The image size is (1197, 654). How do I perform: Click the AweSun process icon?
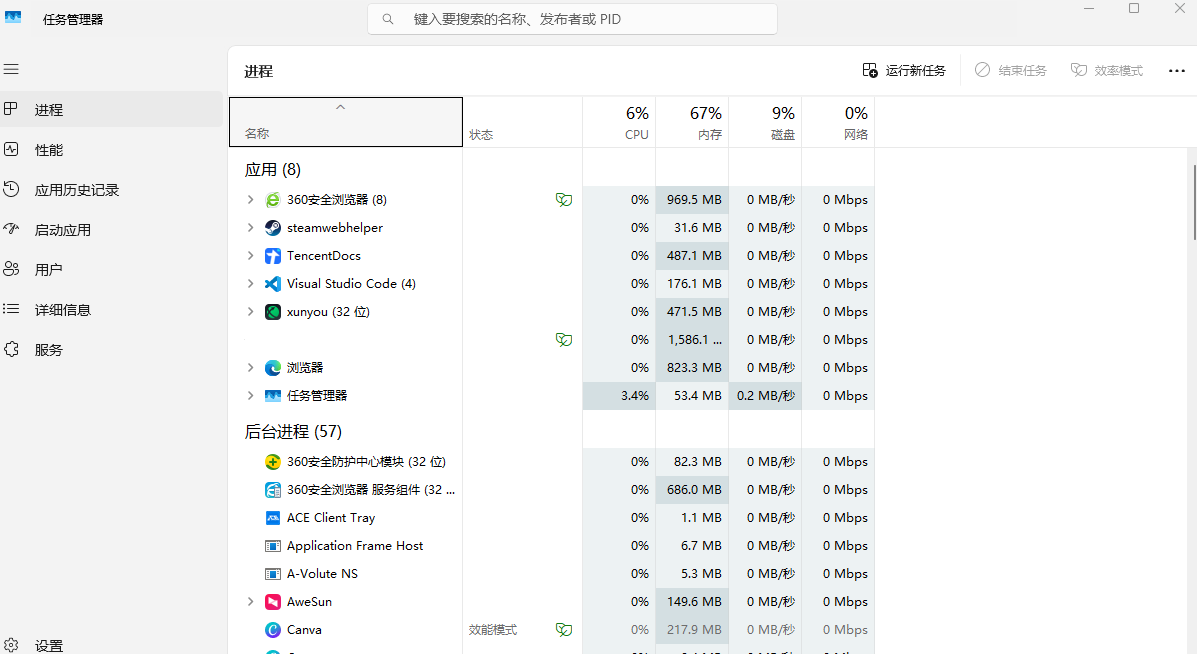273,602
